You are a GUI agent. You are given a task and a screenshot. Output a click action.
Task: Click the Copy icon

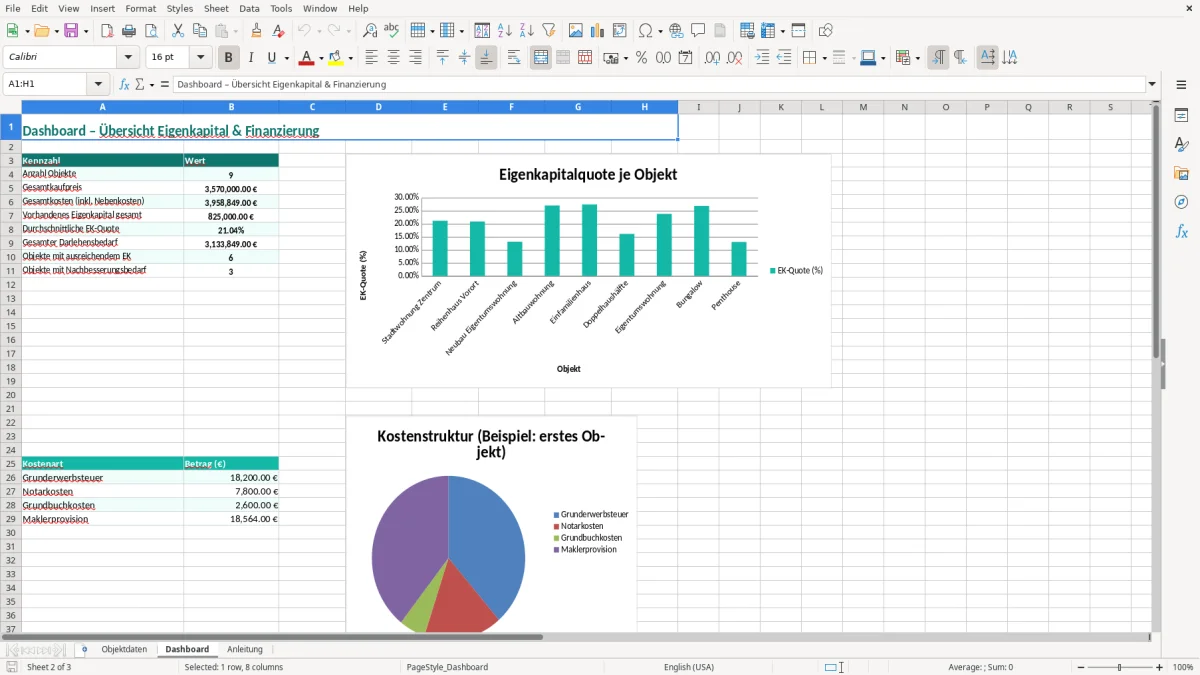pyautogui.click(x=200, y=31)
